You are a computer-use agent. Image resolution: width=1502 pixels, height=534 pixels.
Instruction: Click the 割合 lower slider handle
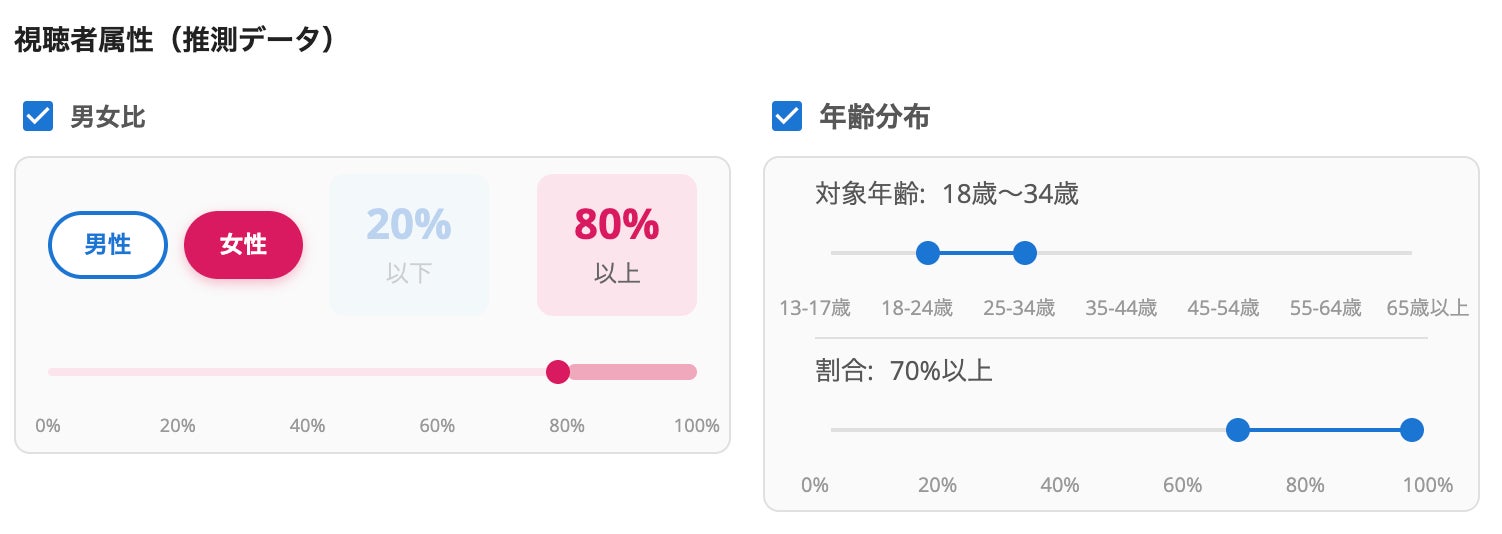[1238, 430]
